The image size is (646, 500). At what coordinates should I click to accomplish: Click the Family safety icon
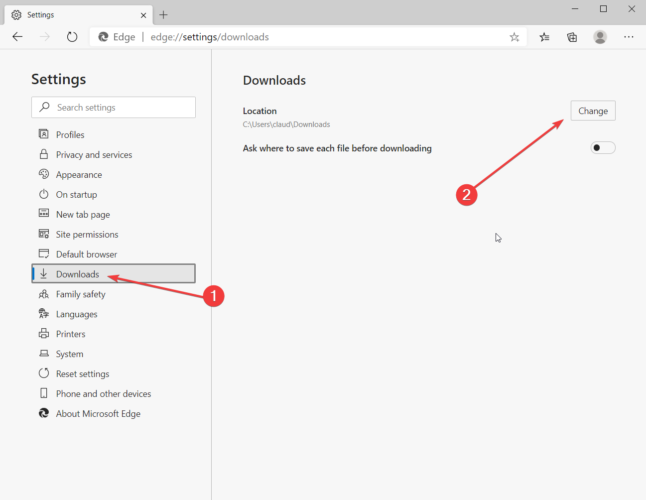click(44, 294)
